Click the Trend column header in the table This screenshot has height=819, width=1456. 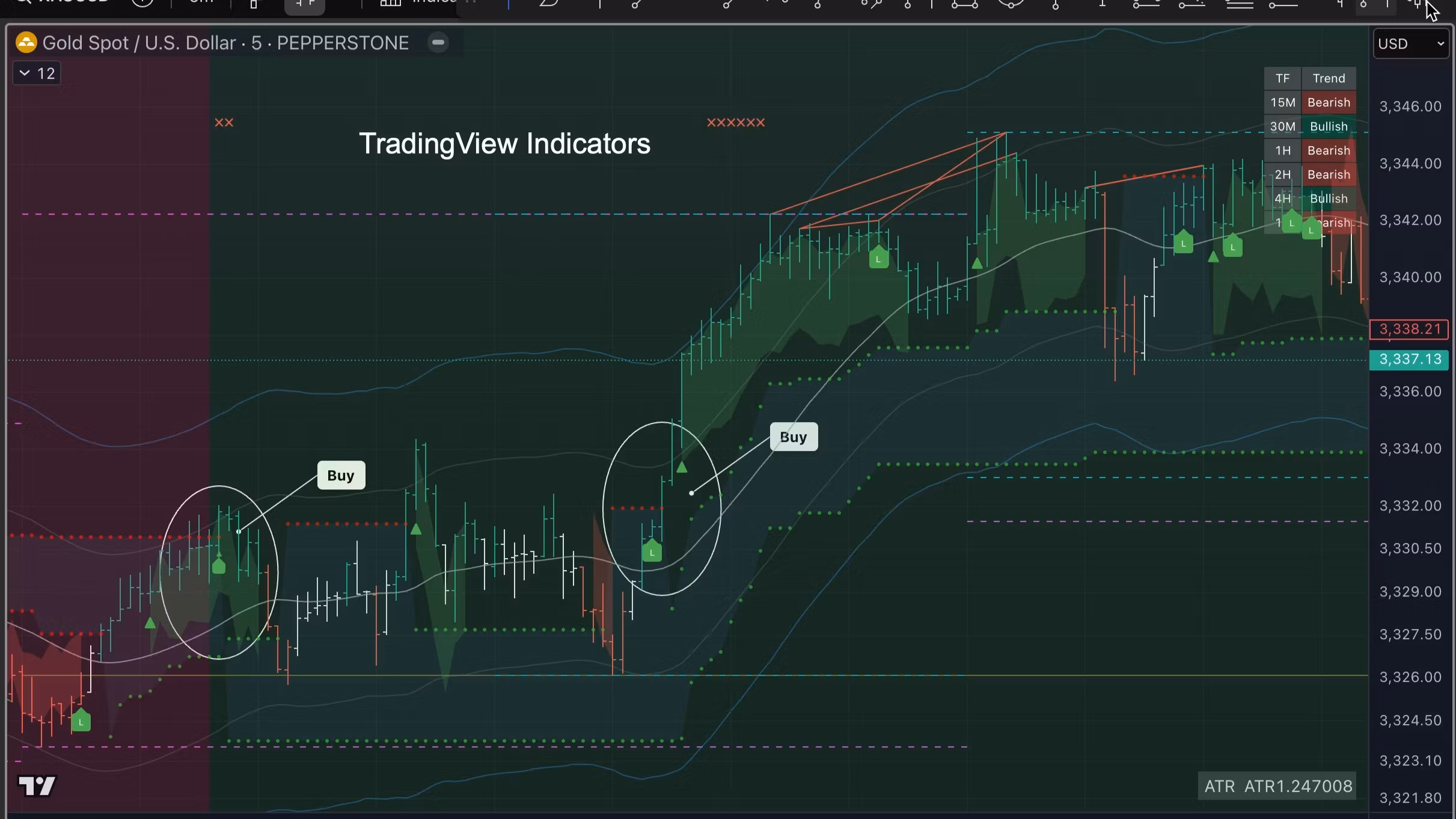coord(1329,78)
